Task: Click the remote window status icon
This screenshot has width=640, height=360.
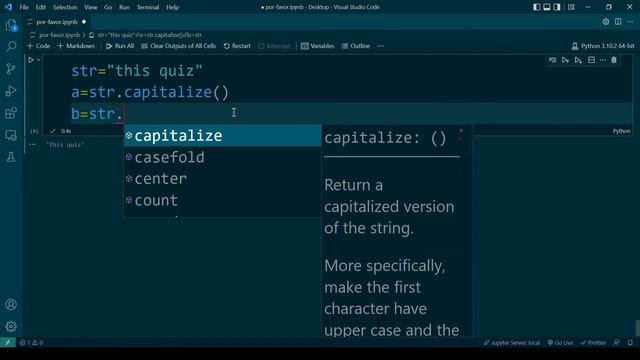Action: [x=7, y=342]
